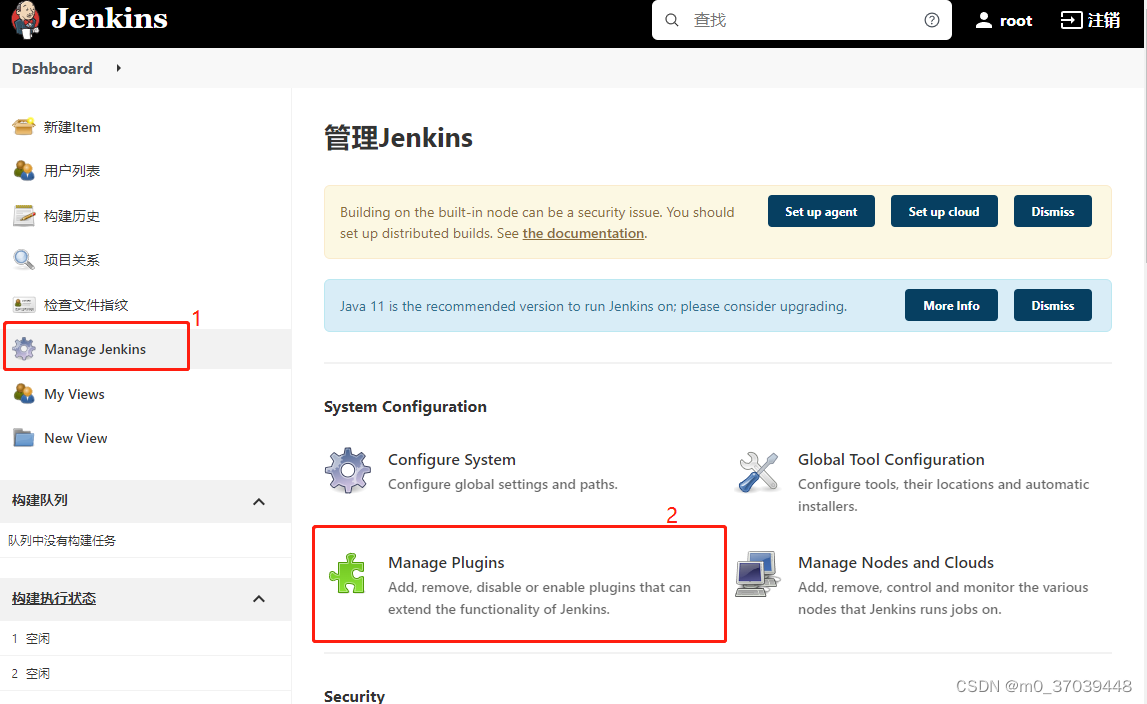Click the Set up agent button
This screenshot has height=704, width=1147.
tap(821, 211)
